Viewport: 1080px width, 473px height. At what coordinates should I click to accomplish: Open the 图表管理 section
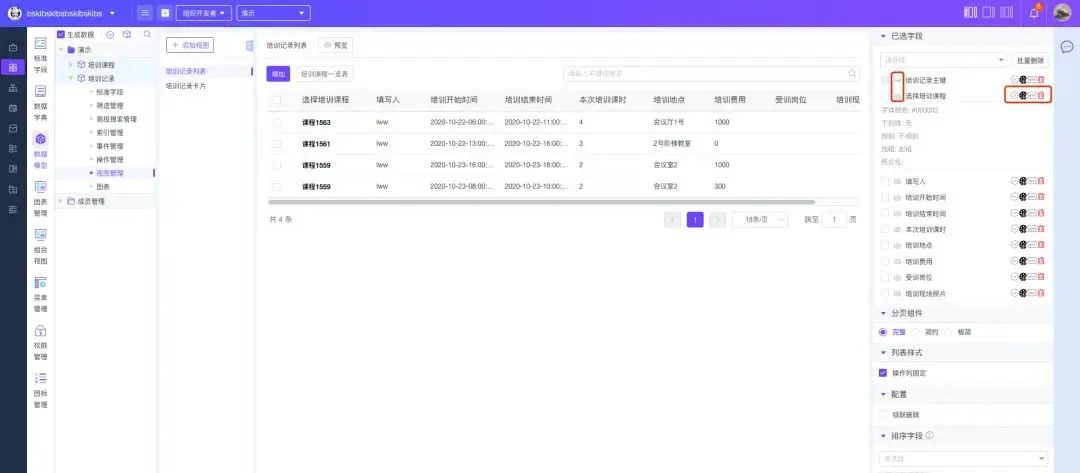41,198
